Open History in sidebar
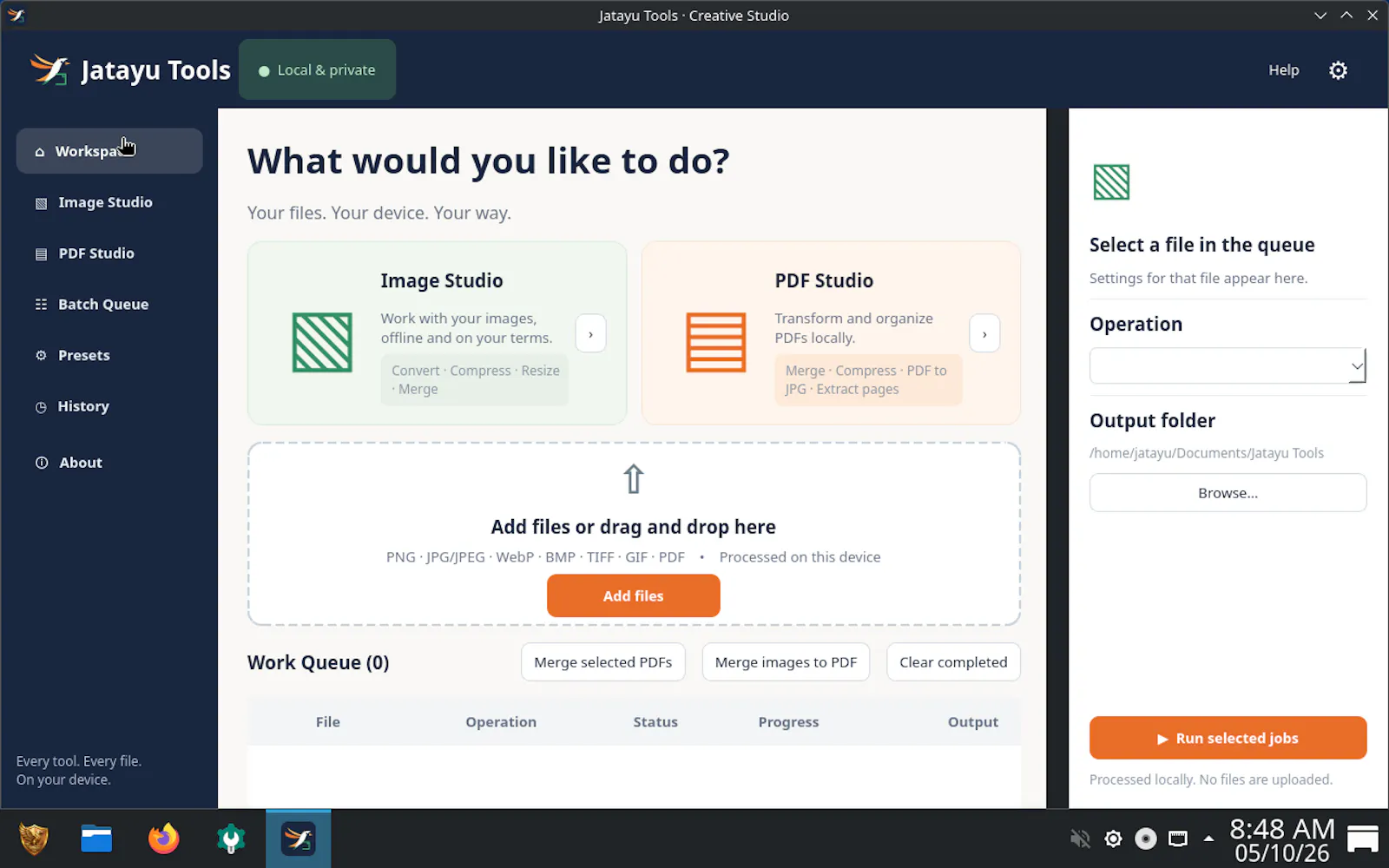The height and width of the screenshot is (868, 1389). click(x=109, y=406)
